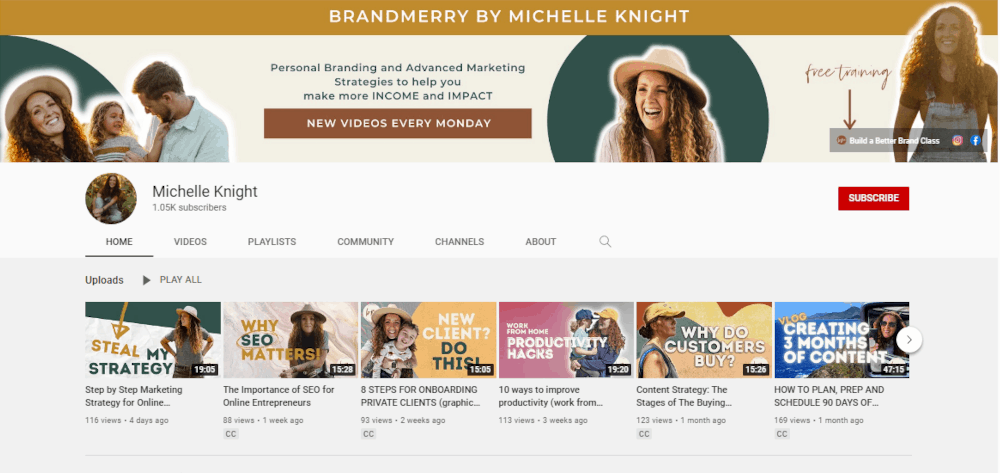This screenshot has height=473, width=1000.
Task: Open the Build a Better Brand Class link
Action: click(x=888, y=140)
